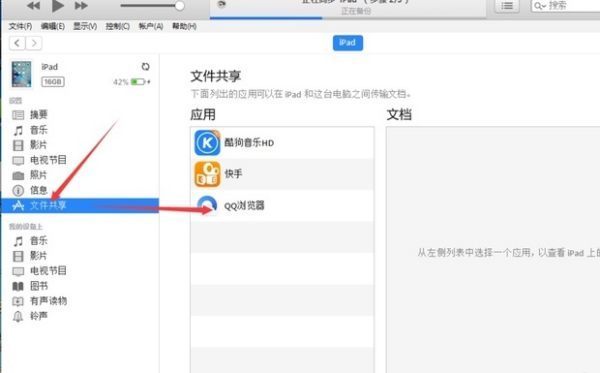The width and height of the screenshot is (600, 373).
Task: Select the 快手 text label
Action: [x=233, y=174]
